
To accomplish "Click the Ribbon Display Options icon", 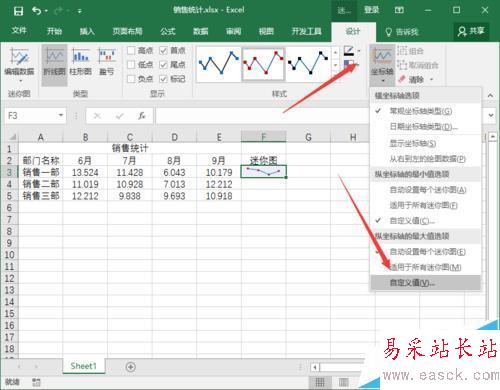I will pyautogui.click(x=399, y=10).
